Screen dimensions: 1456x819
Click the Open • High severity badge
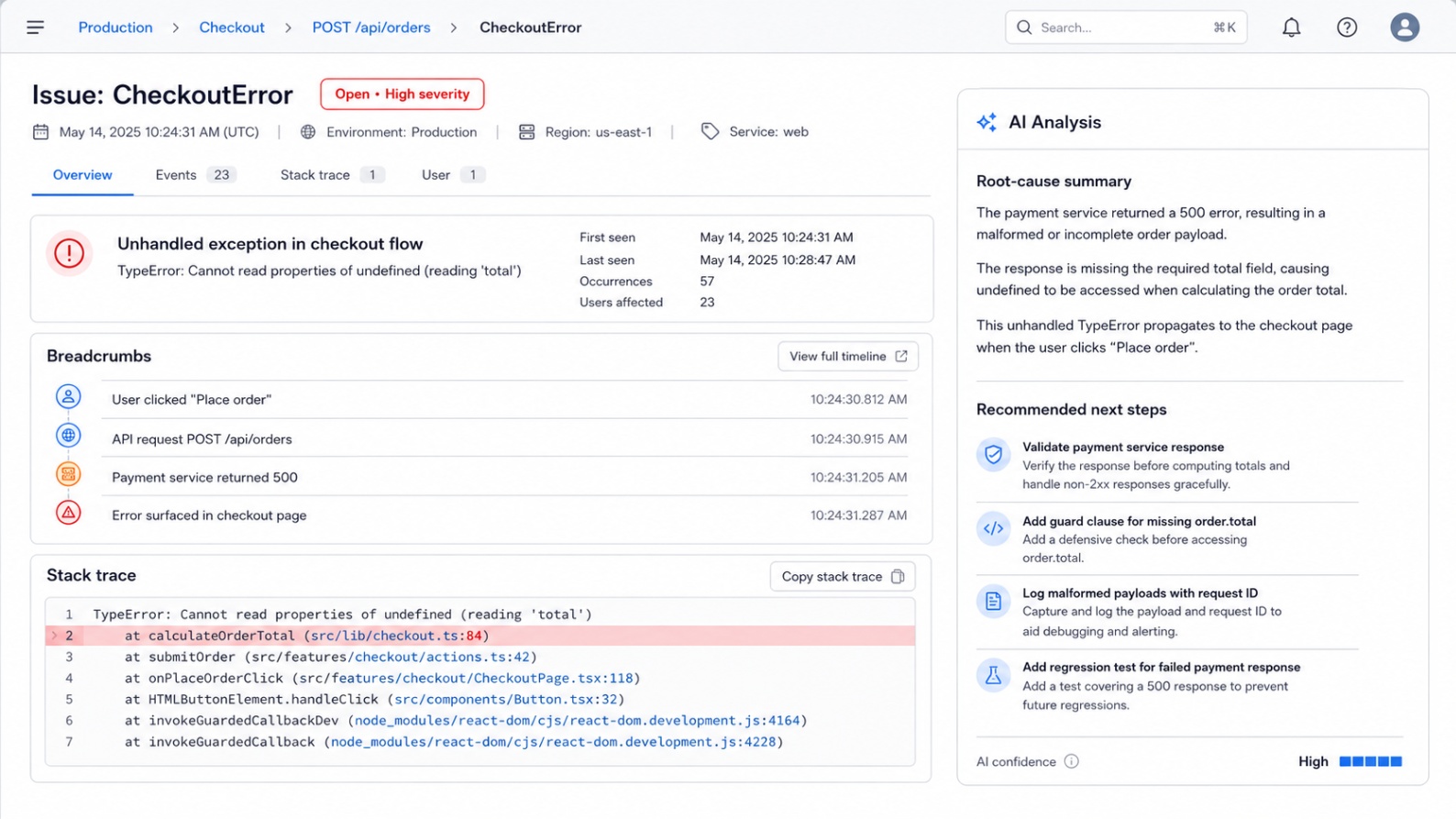point(403,94)
